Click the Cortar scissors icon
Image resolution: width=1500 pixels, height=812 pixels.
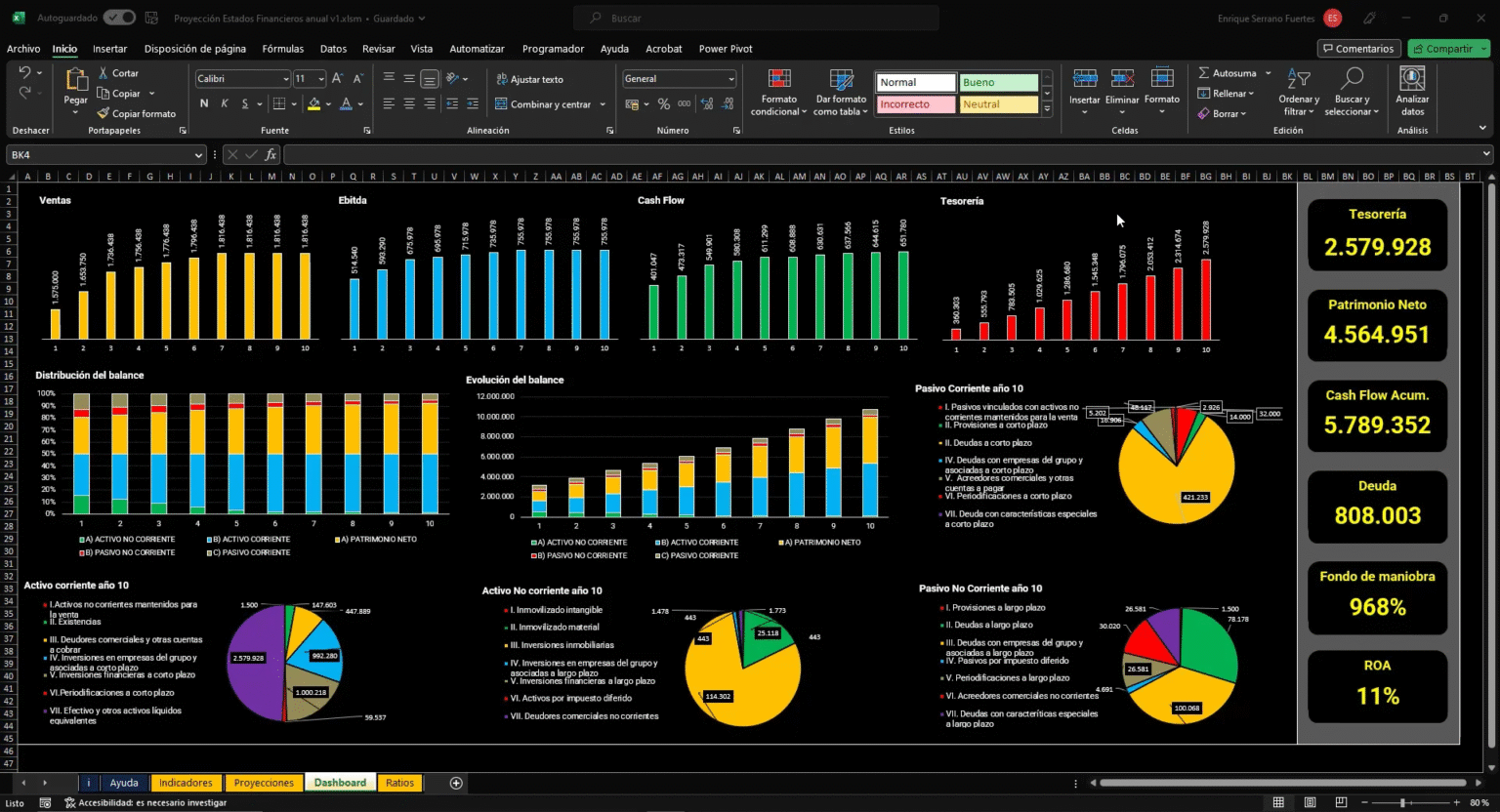104,73
